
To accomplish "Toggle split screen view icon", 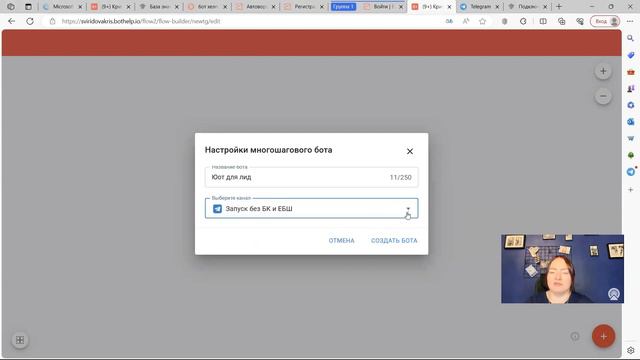I will [x=543, y=21].
